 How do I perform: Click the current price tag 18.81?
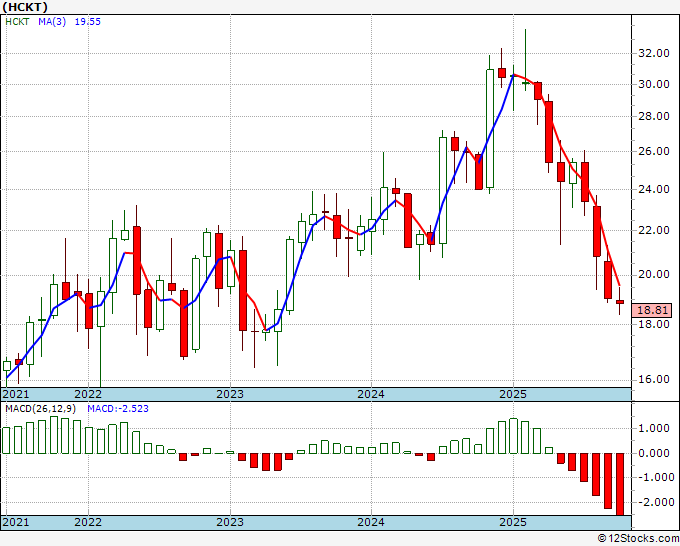(x=652, y=310)
